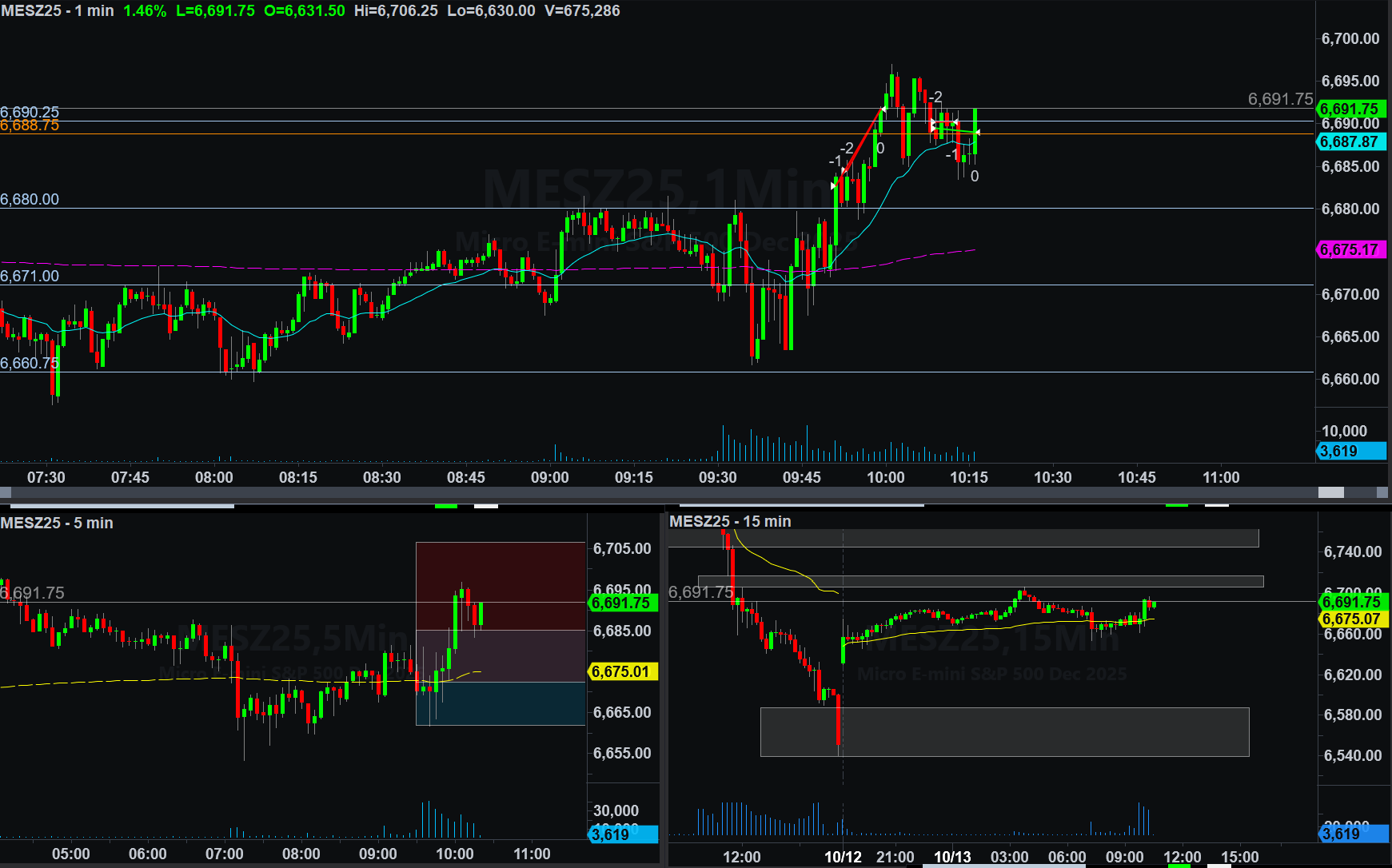
Task: Click the green 6,691.75 price tag on 1-min axis
Action: click(1350, 109)
